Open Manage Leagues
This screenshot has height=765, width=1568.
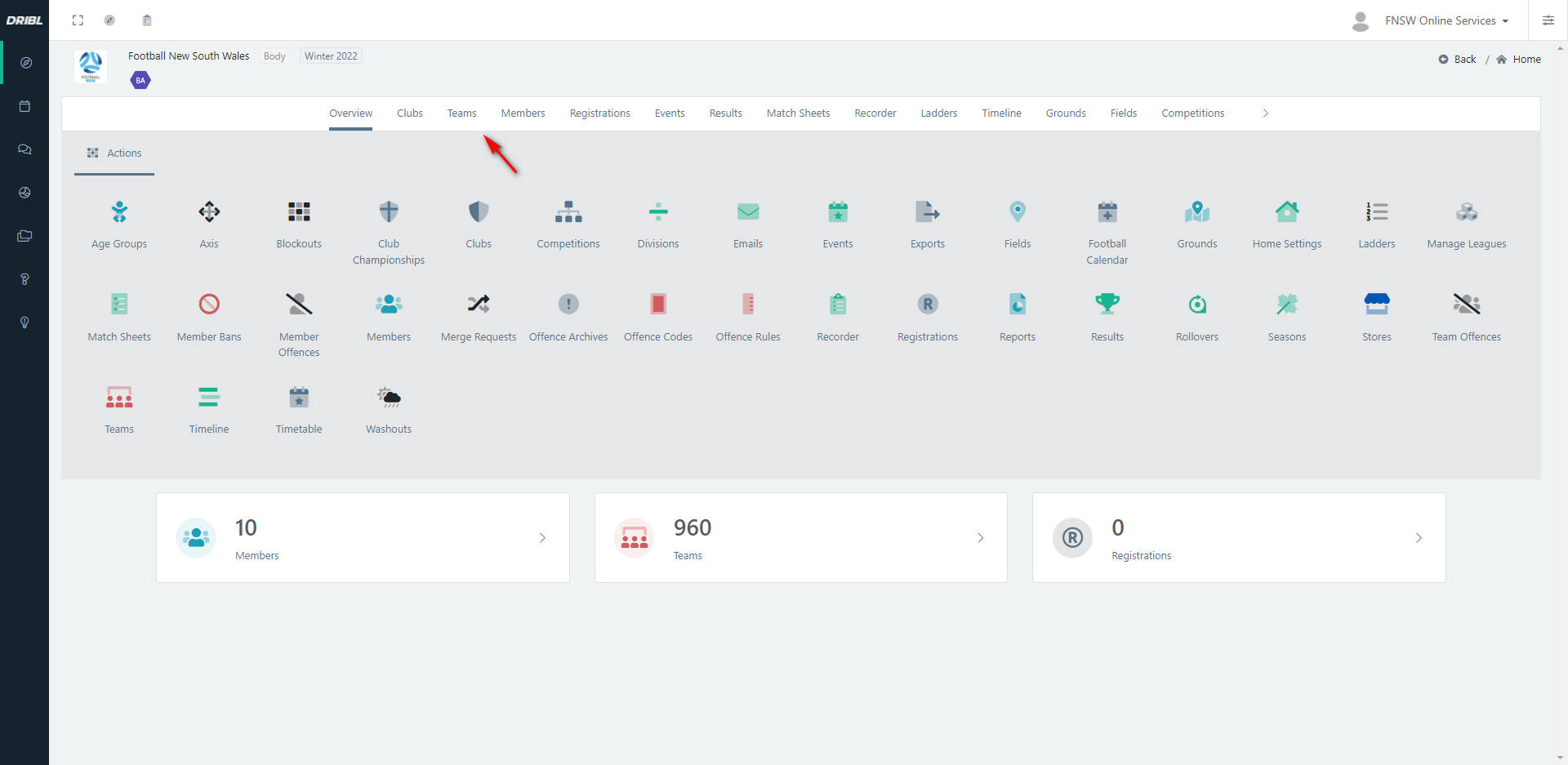(x=1467, y=223)
